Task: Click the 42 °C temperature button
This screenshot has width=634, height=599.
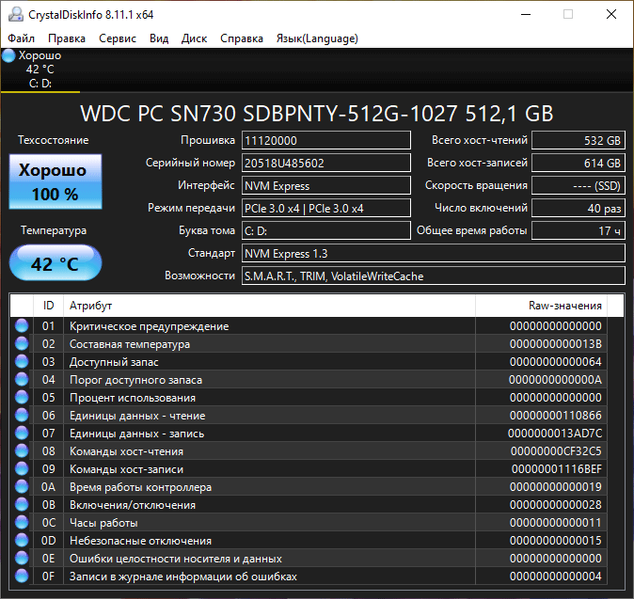Action: coord(55,263)
